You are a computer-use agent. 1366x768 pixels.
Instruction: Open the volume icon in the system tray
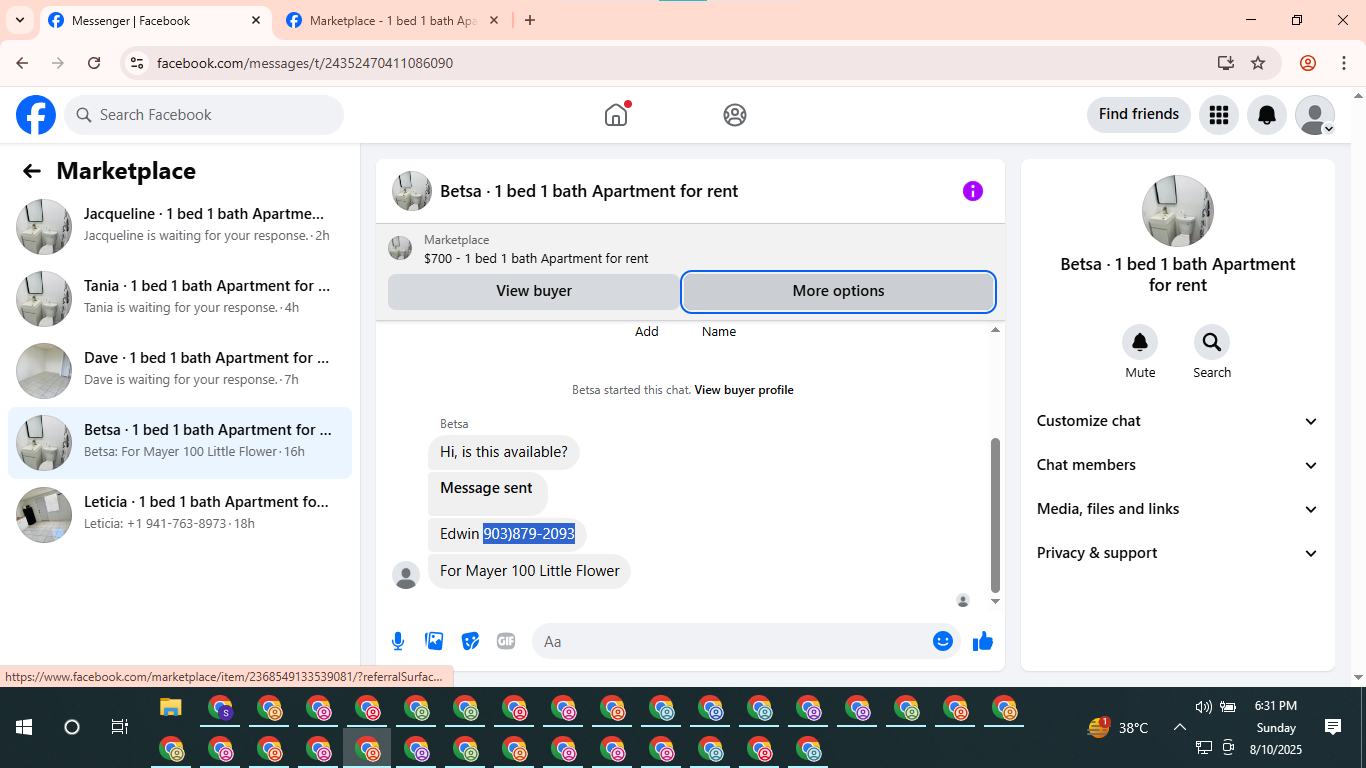[x=1203, y=707]
